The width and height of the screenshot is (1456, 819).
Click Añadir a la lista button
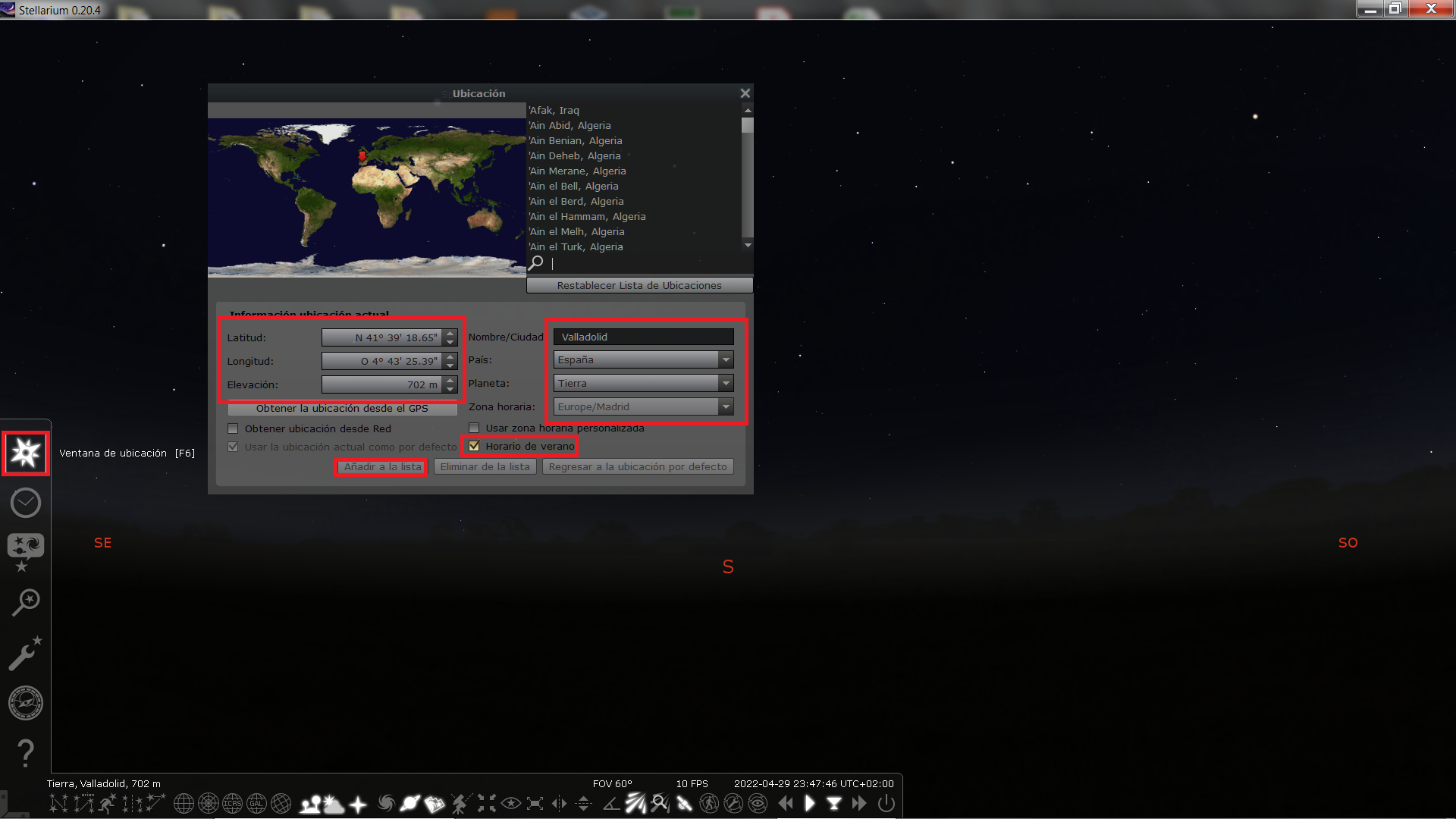coord(382,466)
